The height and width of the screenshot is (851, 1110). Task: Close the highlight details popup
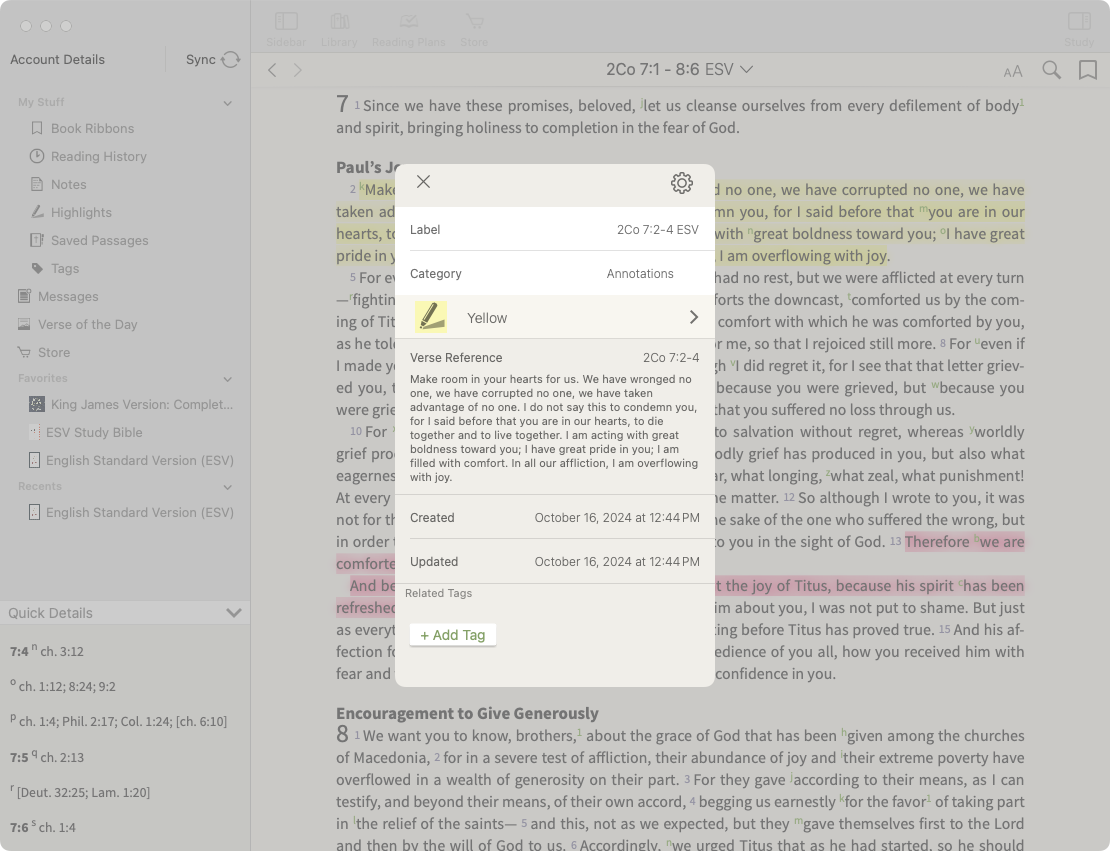click(x=423, y=182)
